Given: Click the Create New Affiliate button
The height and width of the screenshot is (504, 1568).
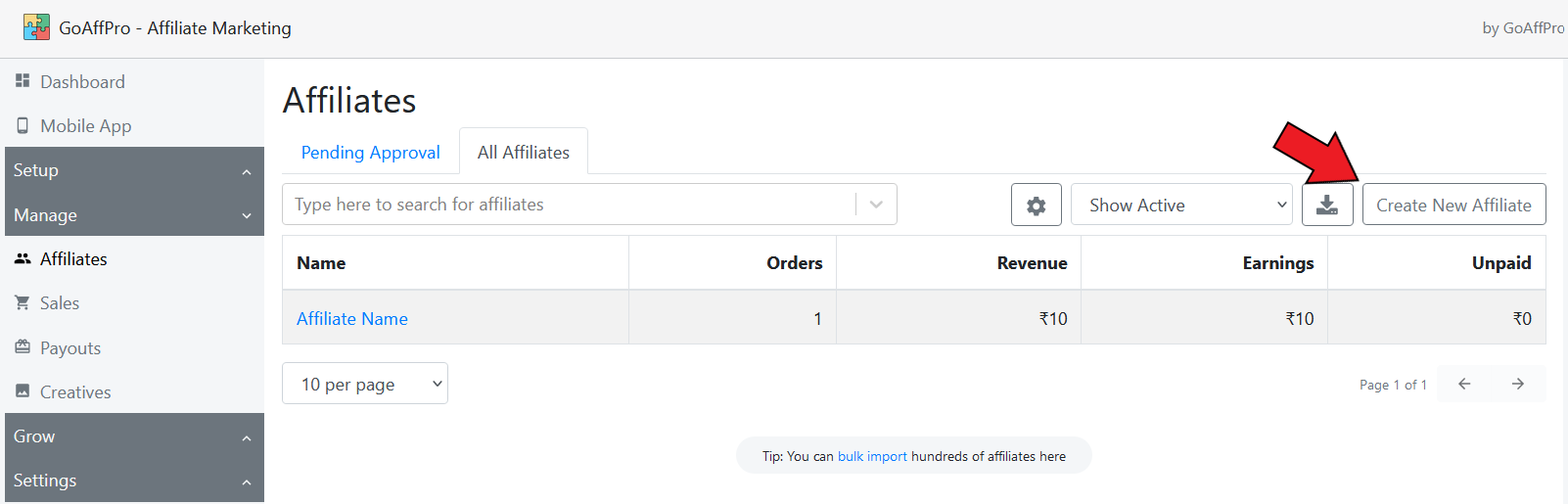Looking at the screenshot, I should coord(1453,206).
